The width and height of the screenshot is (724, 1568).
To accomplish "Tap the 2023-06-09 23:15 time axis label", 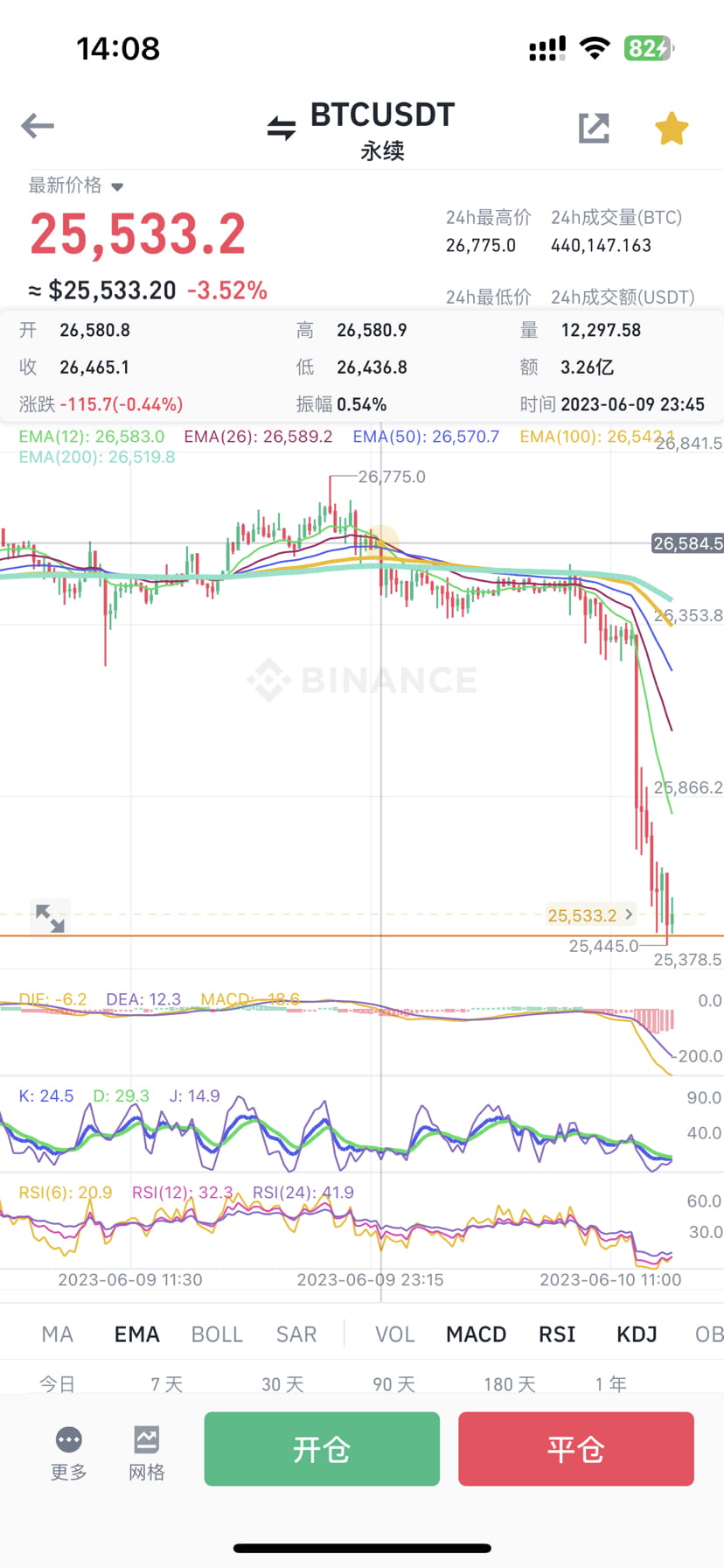I will (370, 1279).
